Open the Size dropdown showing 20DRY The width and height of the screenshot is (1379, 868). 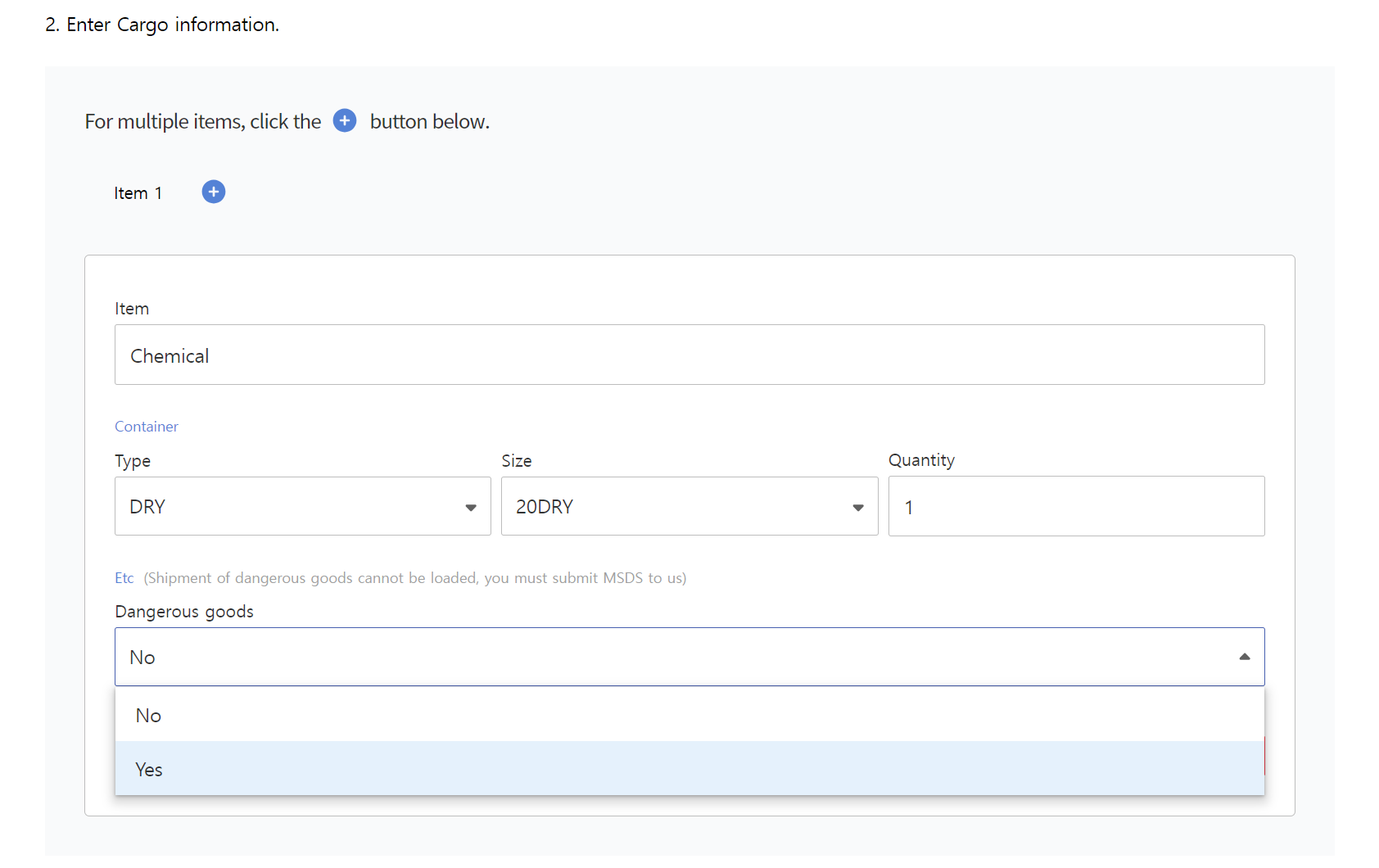(689, 507)
